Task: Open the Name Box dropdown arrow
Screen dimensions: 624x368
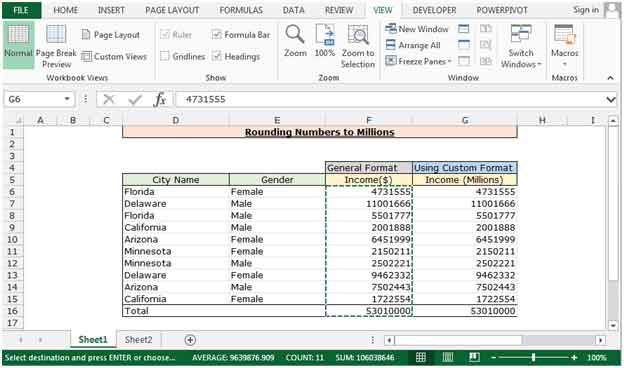Action: (x=67, y=99)
